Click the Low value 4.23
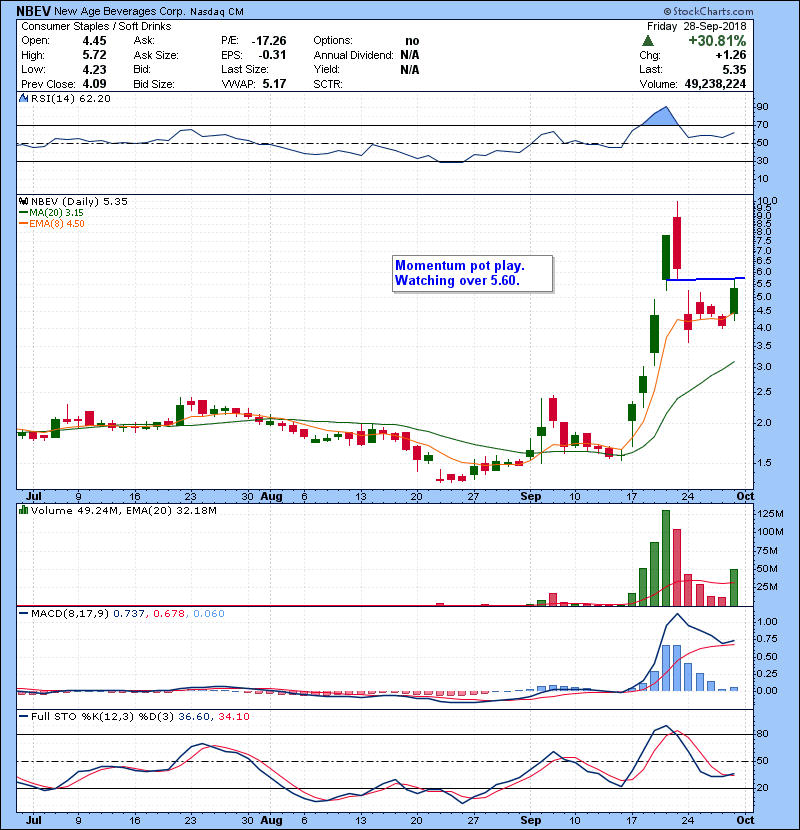 click(94, 70)
